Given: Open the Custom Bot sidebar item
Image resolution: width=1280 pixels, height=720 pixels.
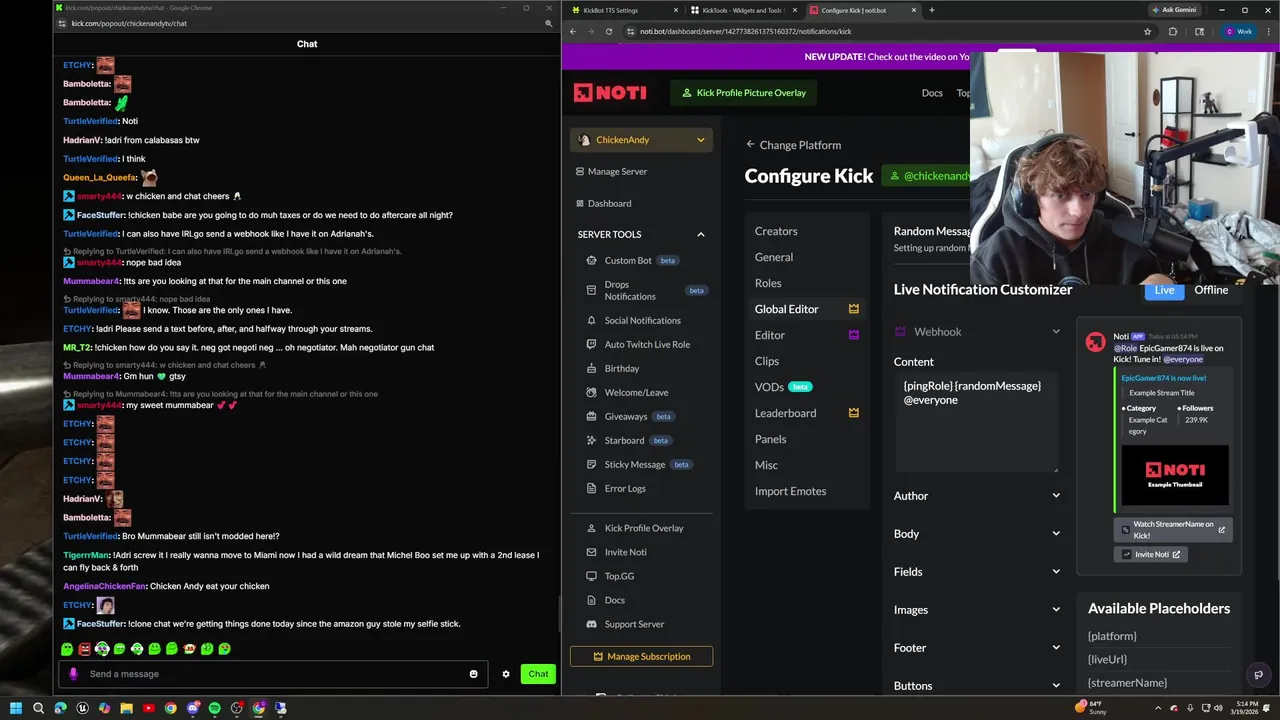Looking at the screenshot, I should [628, 260].
